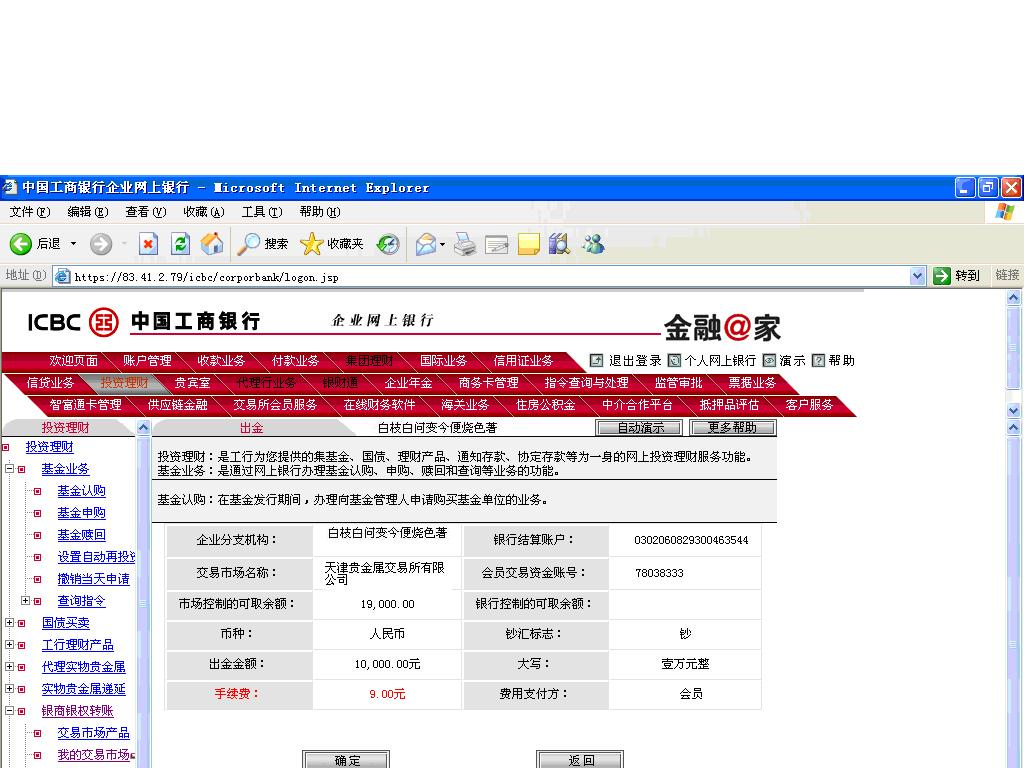The image size is (1024, 768).
Task: Click the ICBC red circular logo
Action: (x=103, y=322)
